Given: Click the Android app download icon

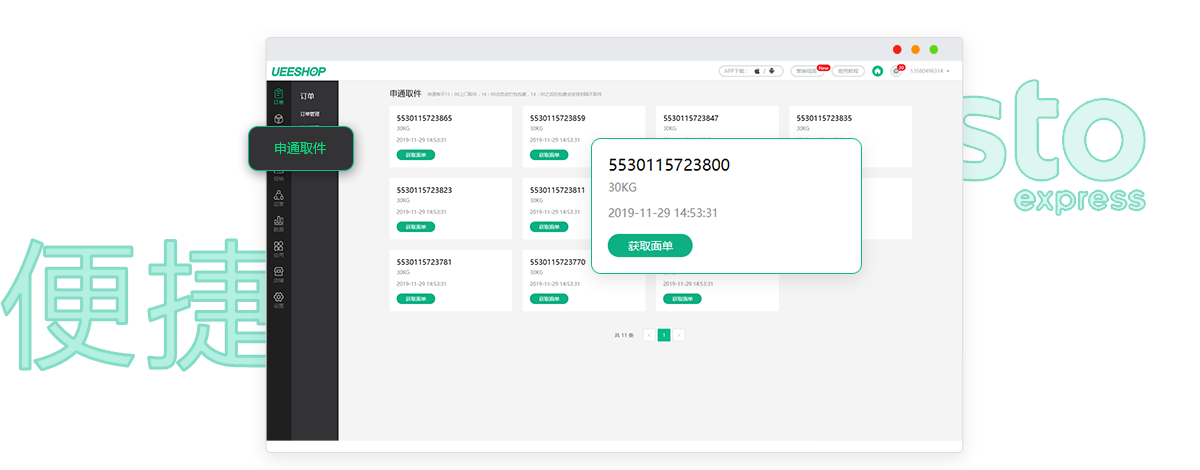Looking at the screenshot, I should (x=771, y=71).
